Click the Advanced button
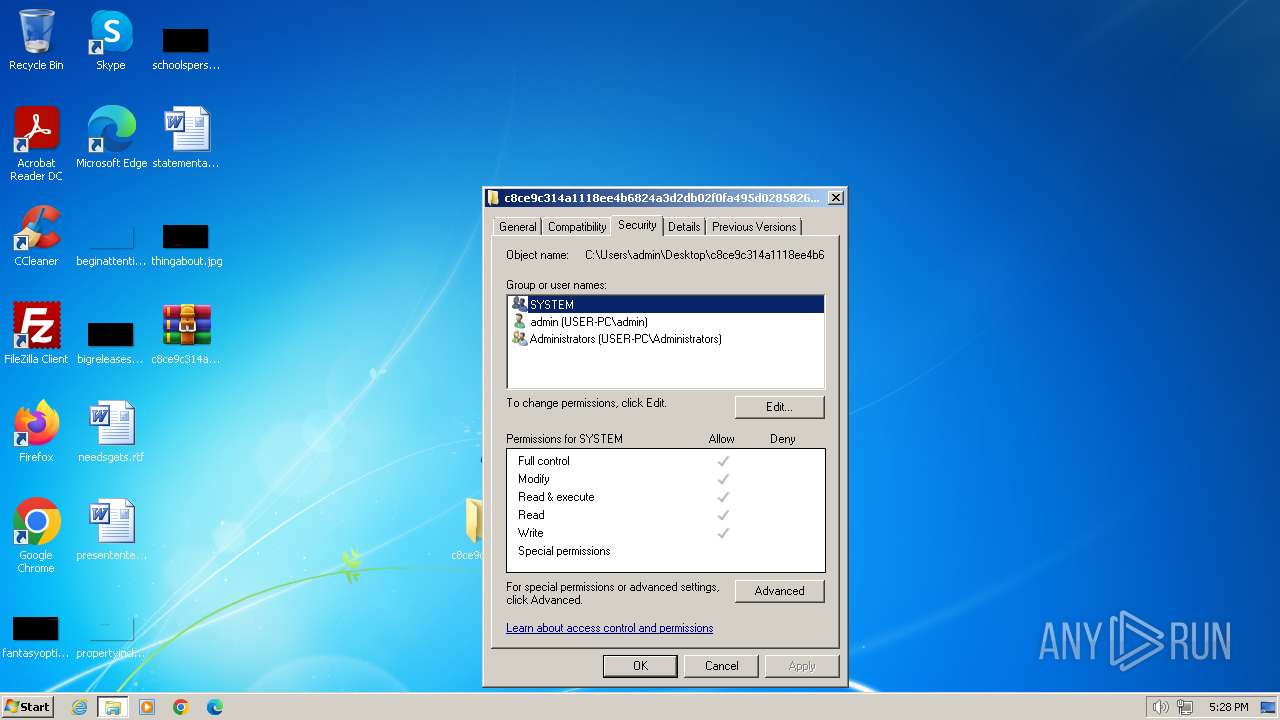Screen dimensions: 1280x720 tap(779, 591)
